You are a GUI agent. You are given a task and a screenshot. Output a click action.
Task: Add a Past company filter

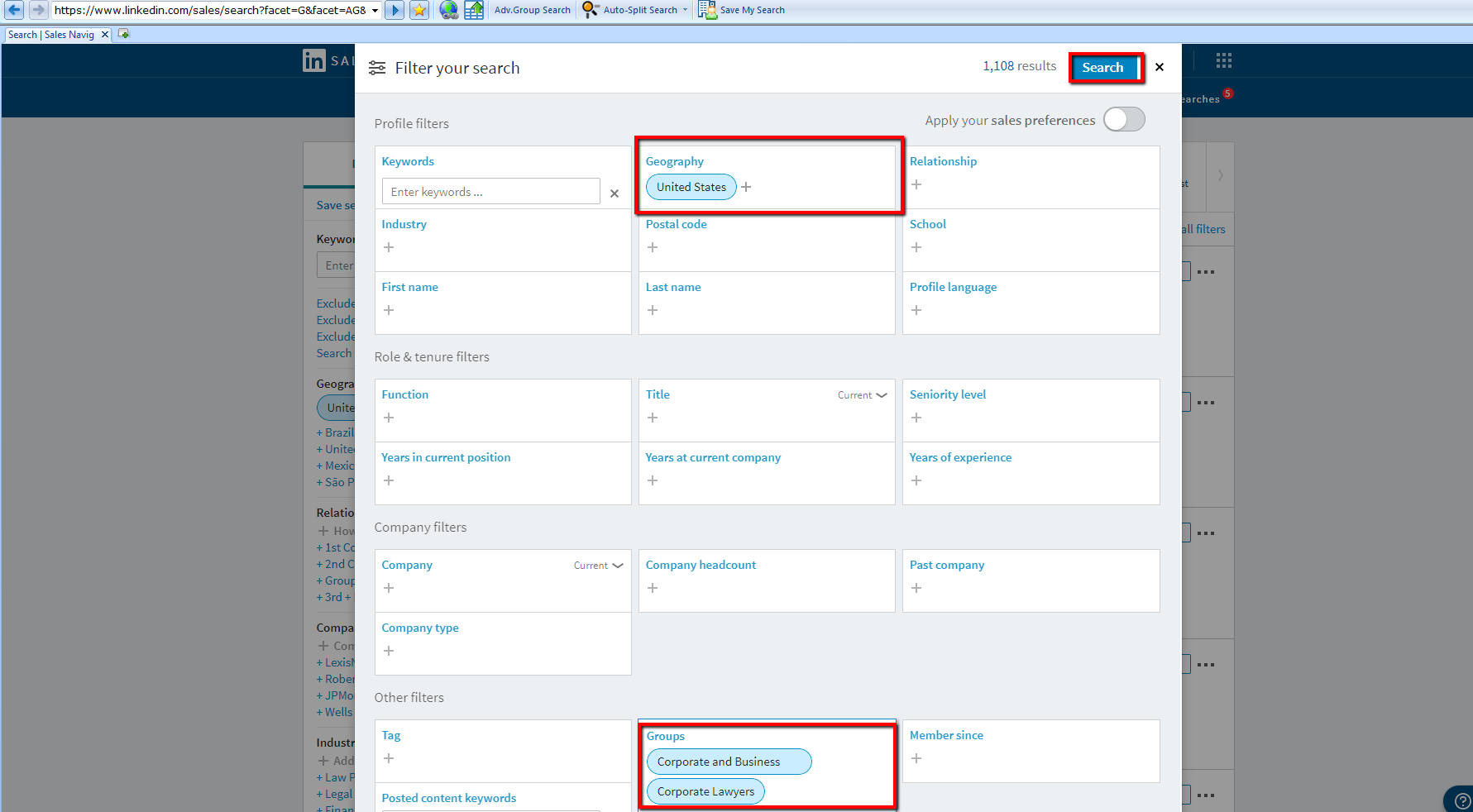point(916,588)
